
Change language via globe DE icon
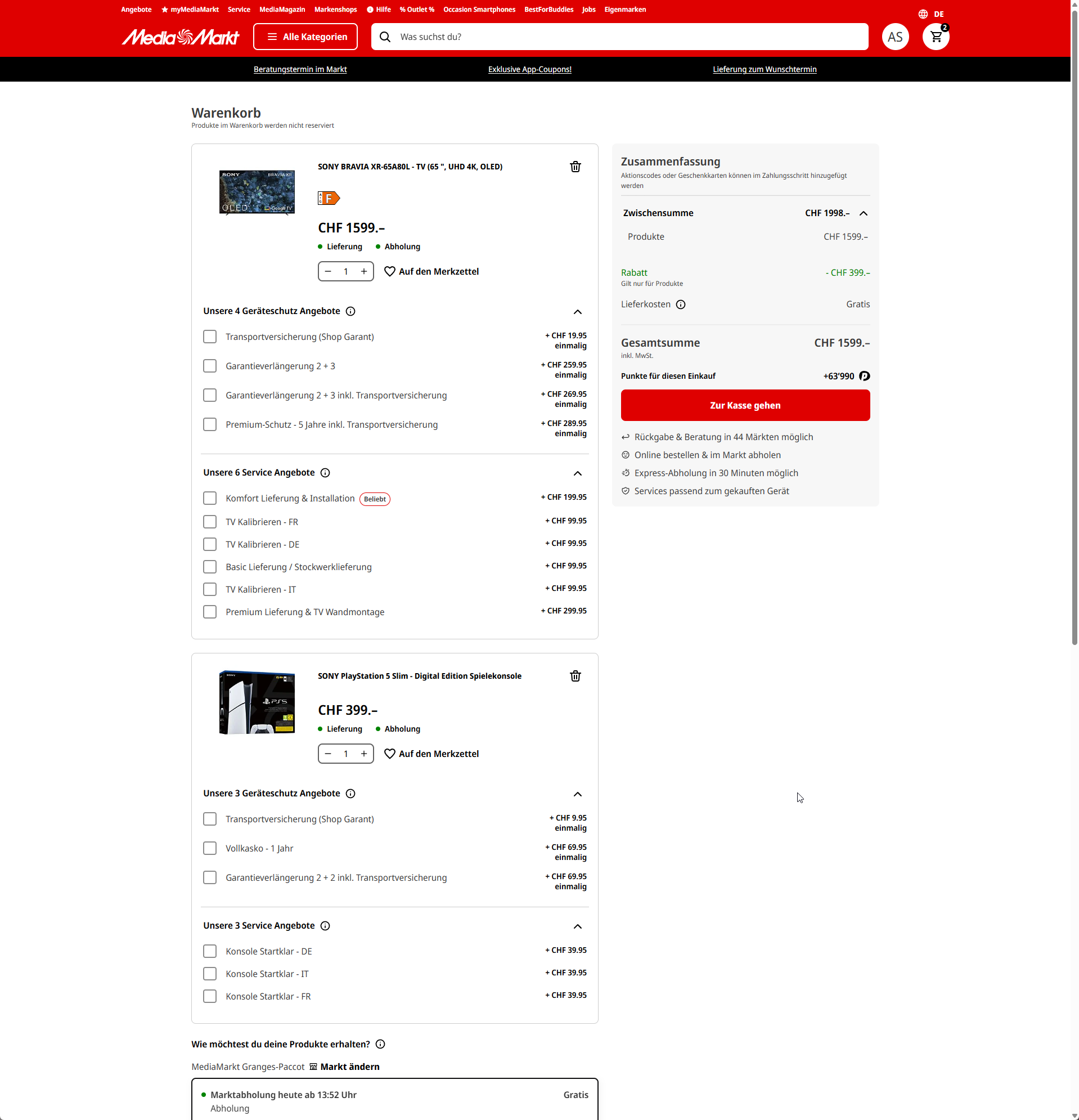pos(931,14)
